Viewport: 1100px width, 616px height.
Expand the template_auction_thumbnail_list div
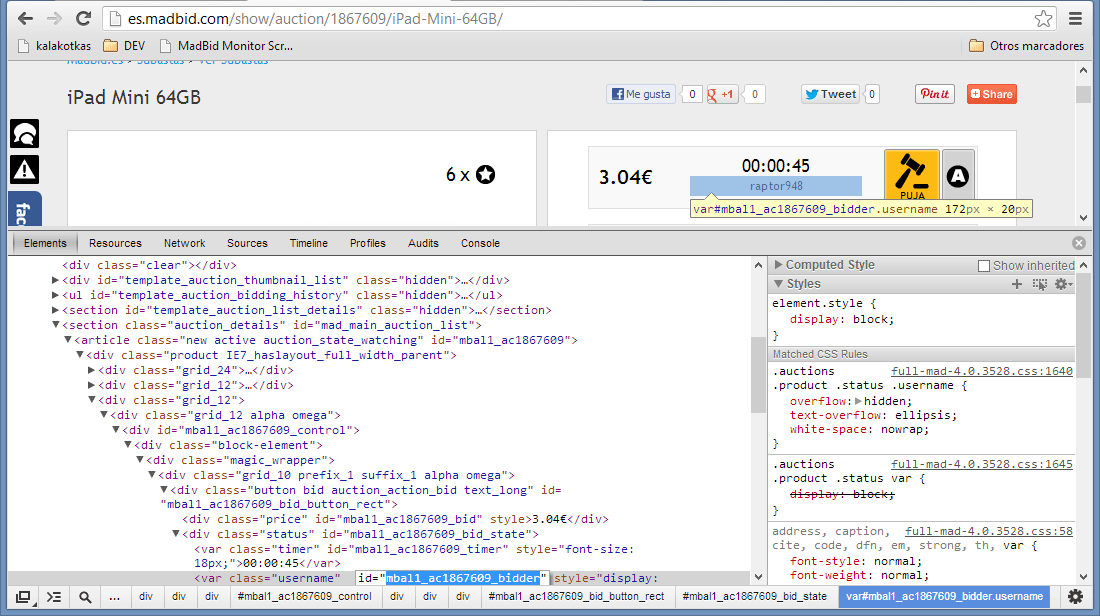click(x=55, y=280)
